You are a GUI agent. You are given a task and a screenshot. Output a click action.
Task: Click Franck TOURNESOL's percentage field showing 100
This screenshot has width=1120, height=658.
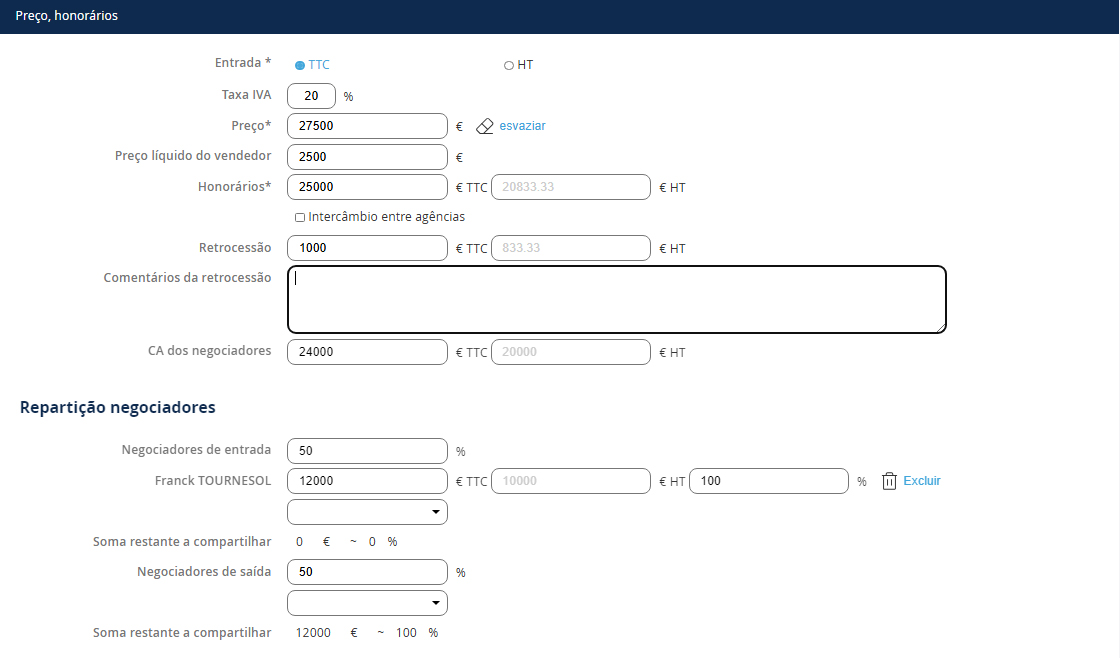(769, 481)
